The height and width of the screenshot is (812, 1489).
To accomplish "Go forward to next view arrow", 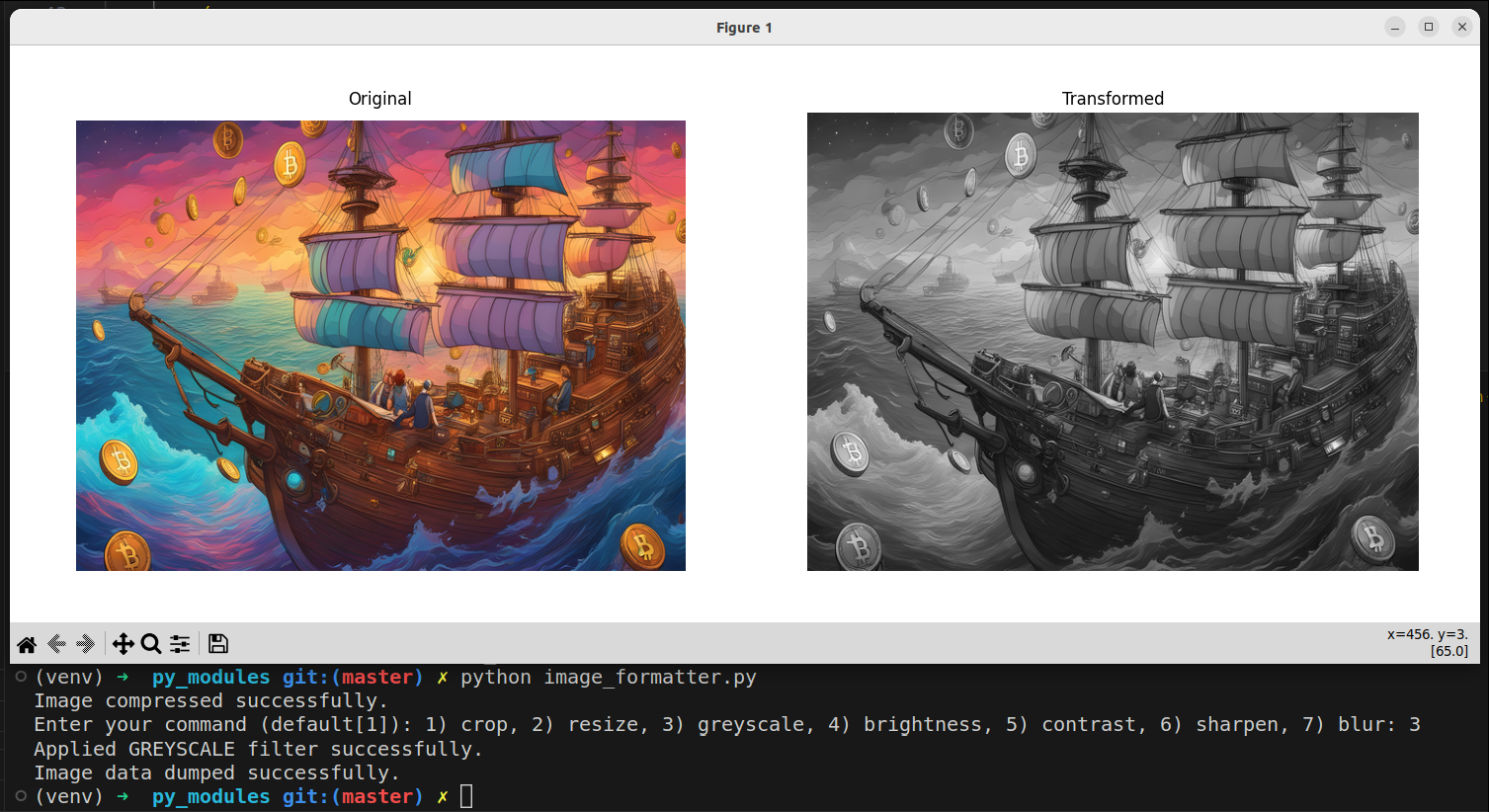I will [85, 644].
